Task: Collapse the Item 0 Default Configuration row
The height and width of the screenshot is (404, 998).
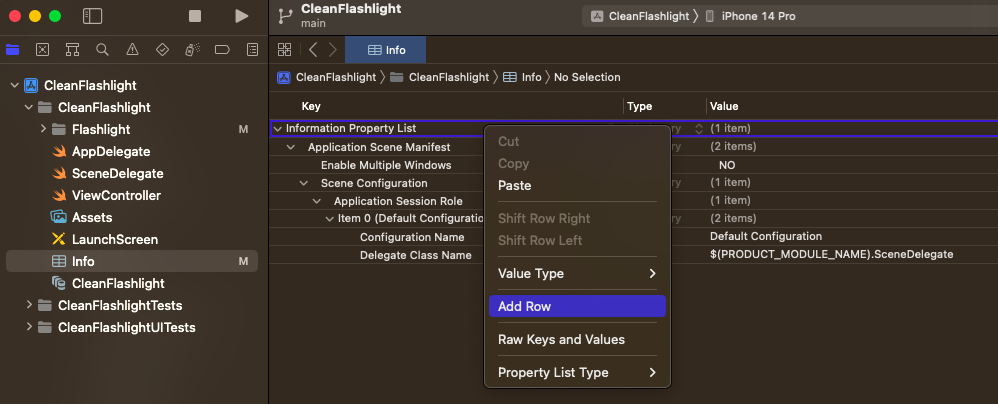Action: coord(329,219)
